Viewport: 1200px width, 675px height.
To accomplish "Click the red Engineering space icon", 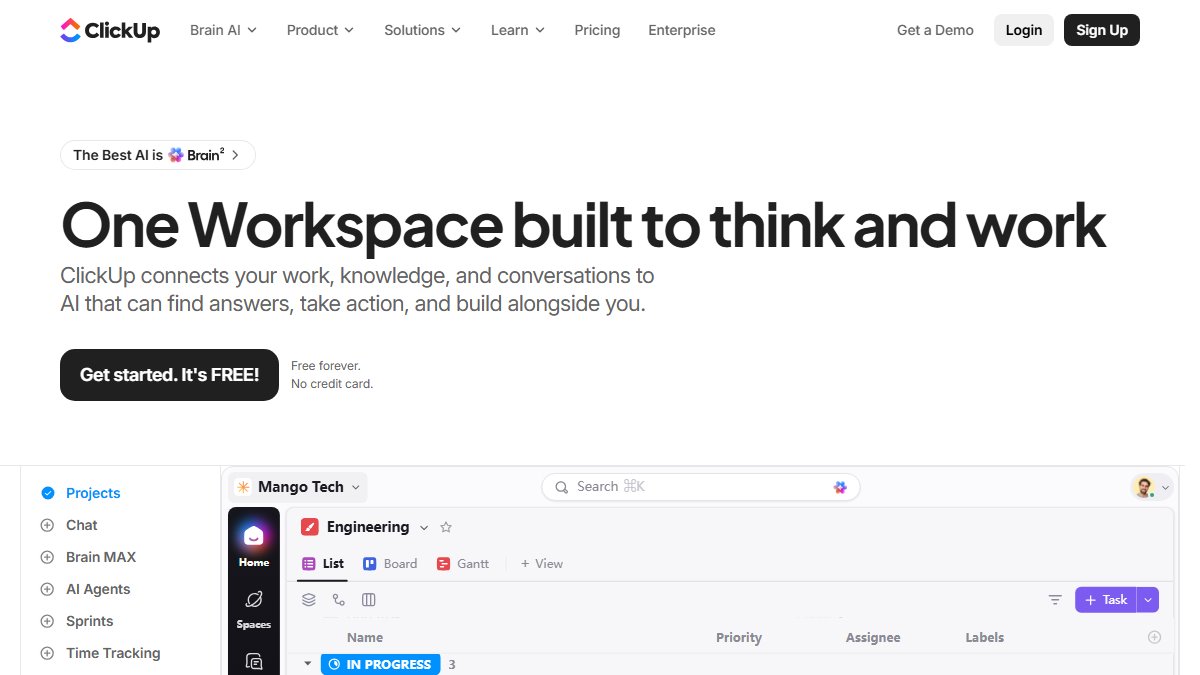I will click(310, 527).
